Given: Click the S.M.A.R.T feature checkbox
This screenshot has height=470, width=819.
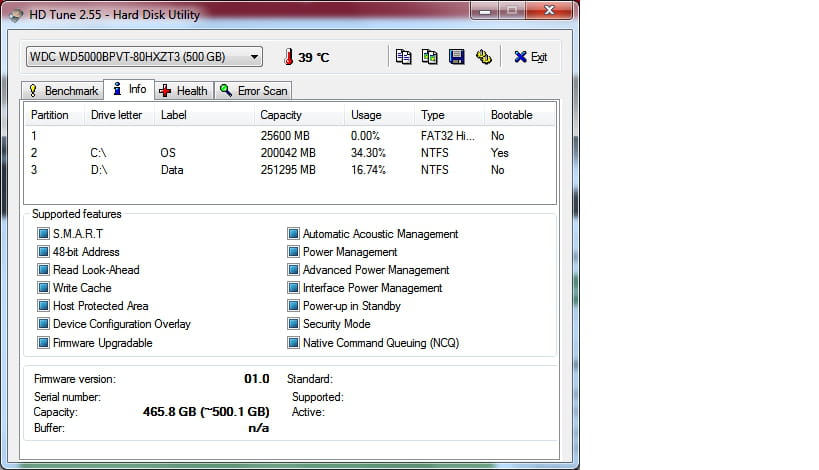Looking at the screenshot, I should tap(43, 233).
